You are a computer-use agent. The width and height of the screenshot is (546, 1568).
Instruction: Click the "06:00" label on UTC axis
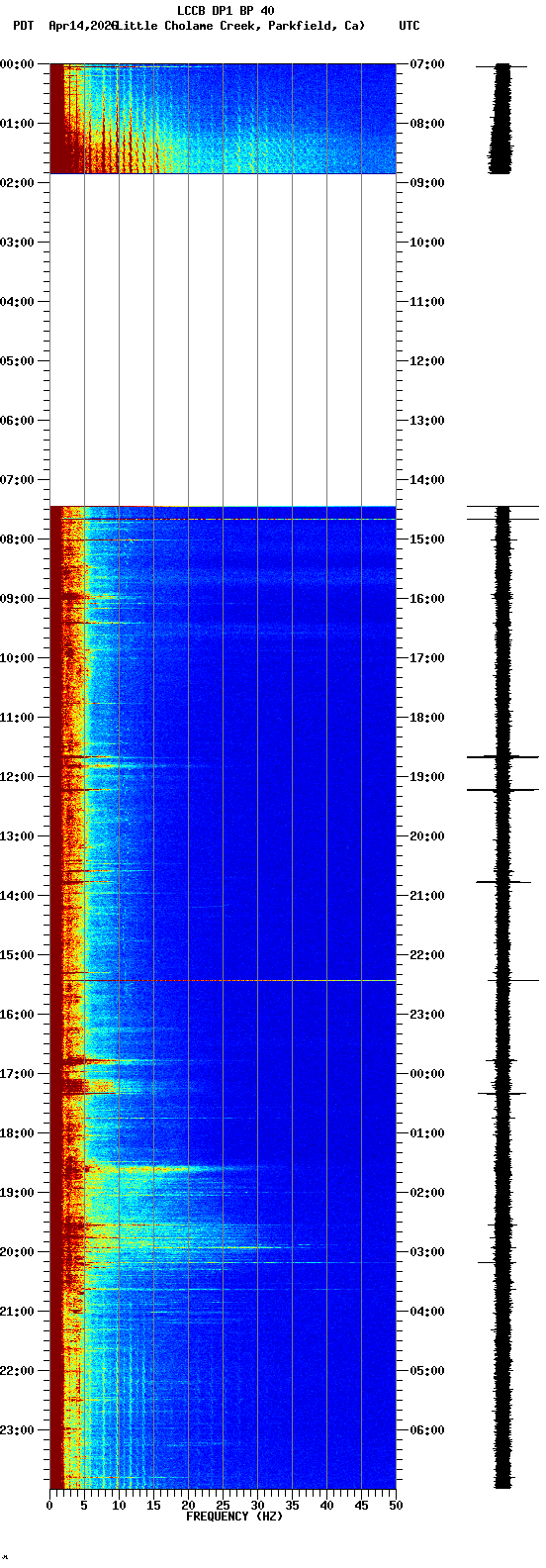[x=427, y=1430]
